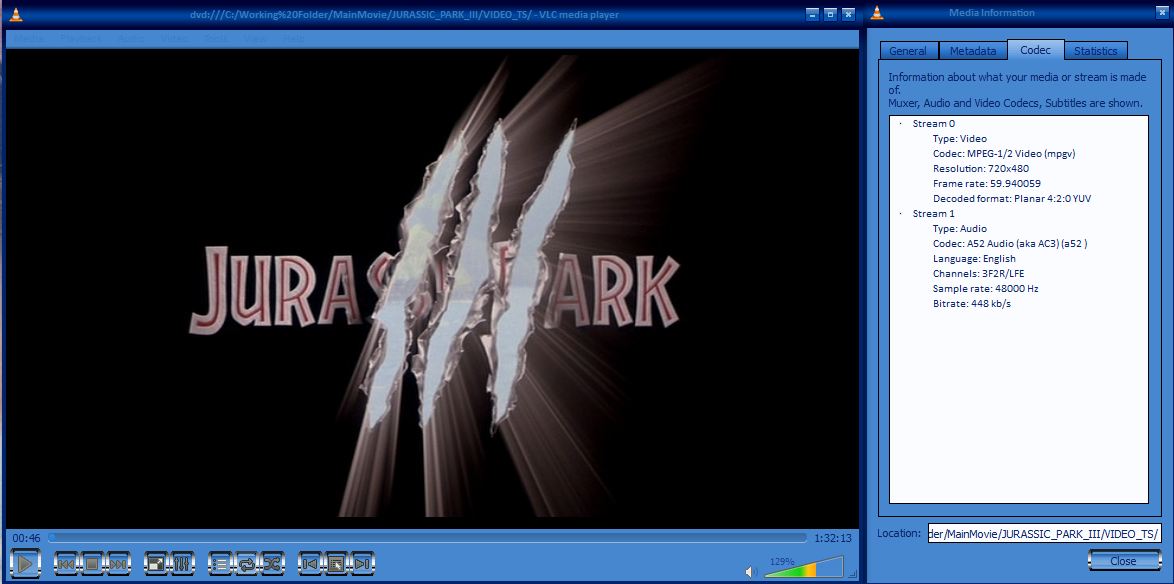
Task: Toggle random shuffle playback
Action: tap(272, 564)
